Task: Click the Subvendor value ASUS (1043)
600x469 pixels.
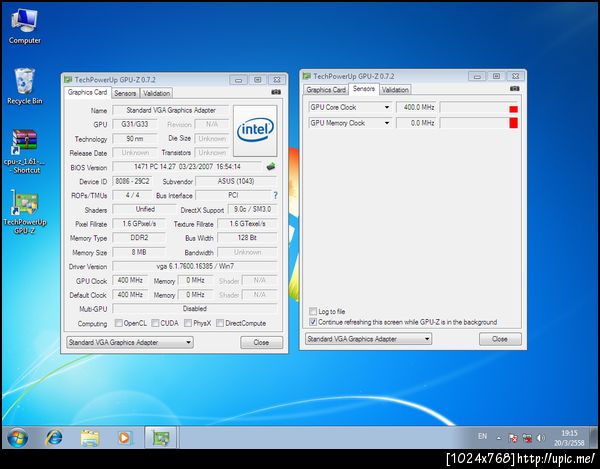Action: point(236,181)
